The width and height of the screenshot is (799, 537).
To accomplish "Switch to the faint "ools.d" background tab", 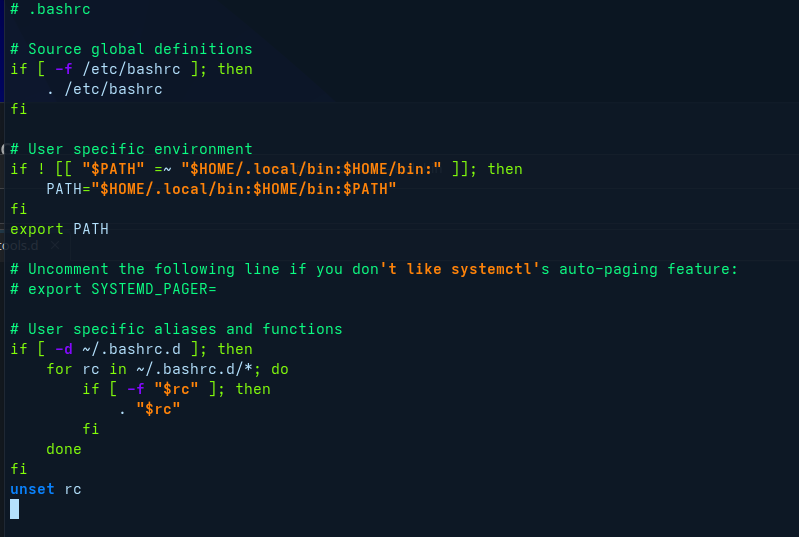I will coord(20,244).
